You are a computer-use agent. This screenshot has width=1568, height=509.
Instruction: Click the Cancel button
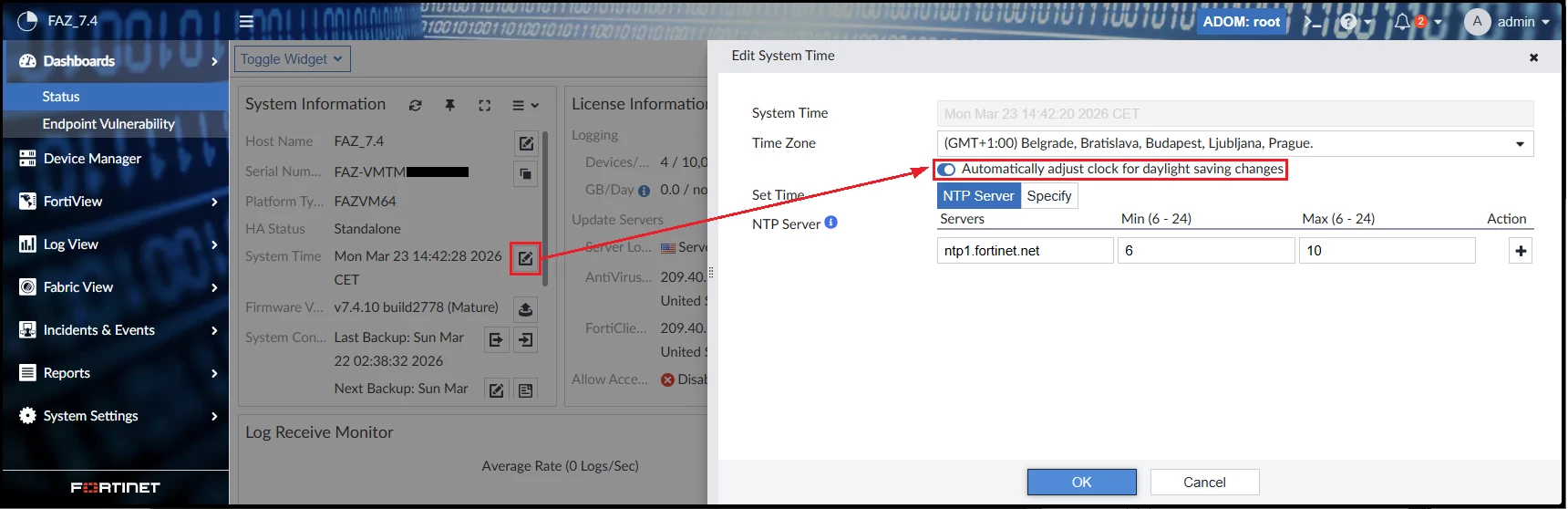click(x=1204, y=483)
